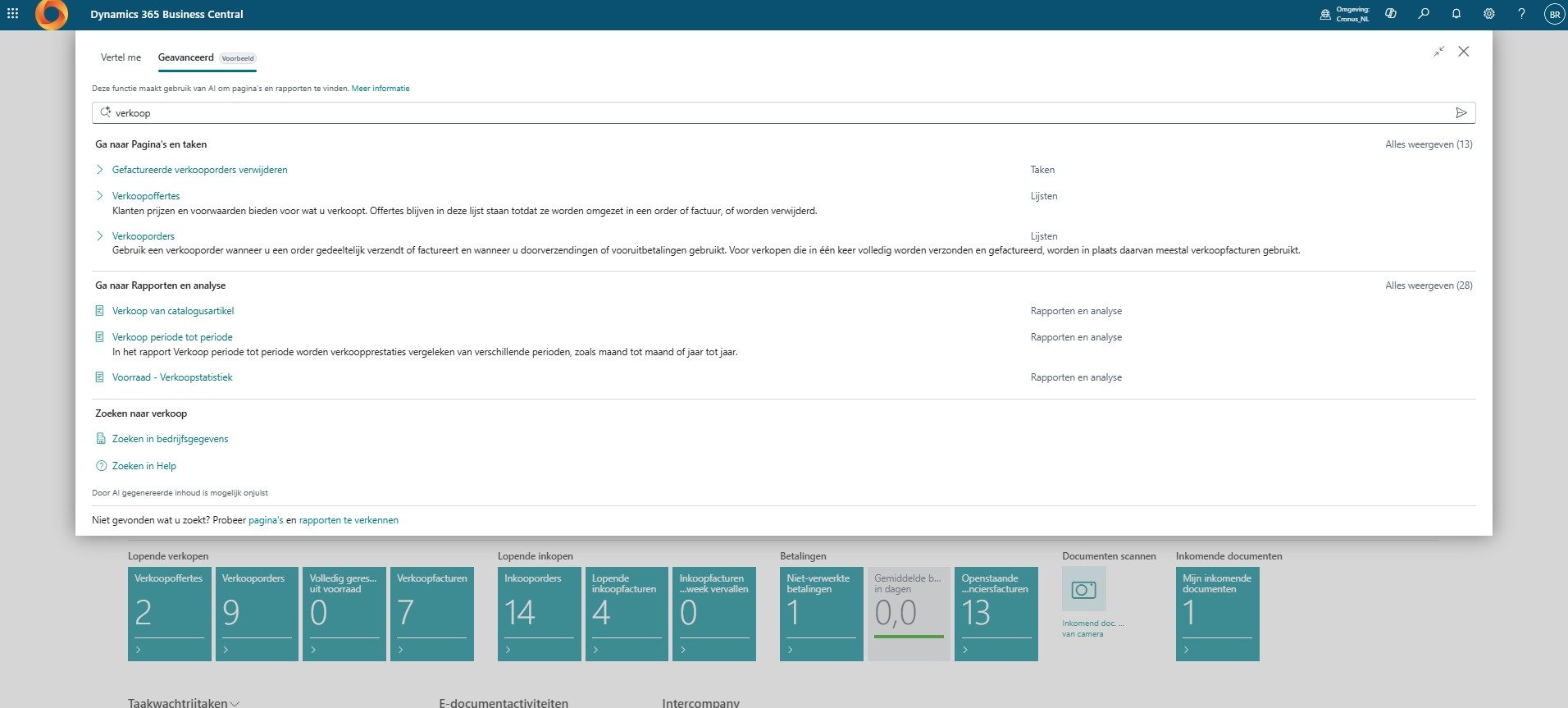Expand the Gefactureerde verkooporders verwijderen result

[100, 170]
